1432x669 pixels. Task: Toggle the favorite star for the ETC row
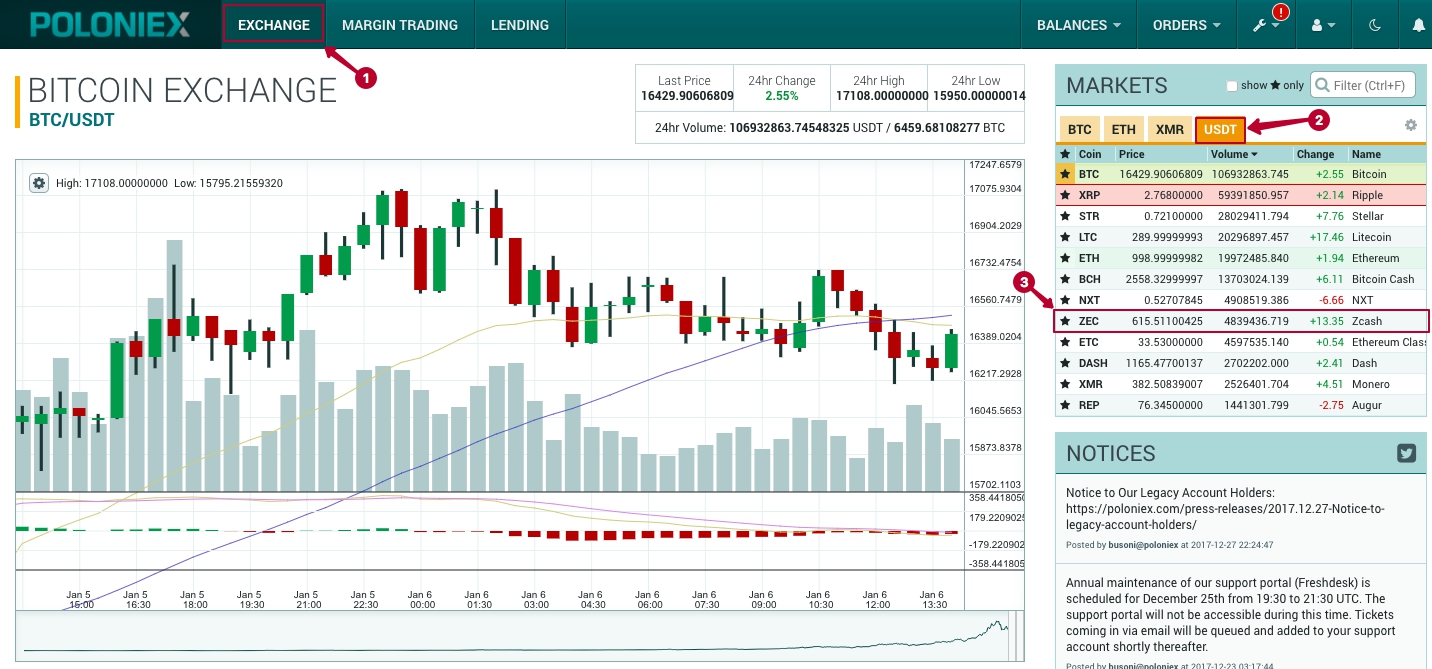(x=1065, y=342)
